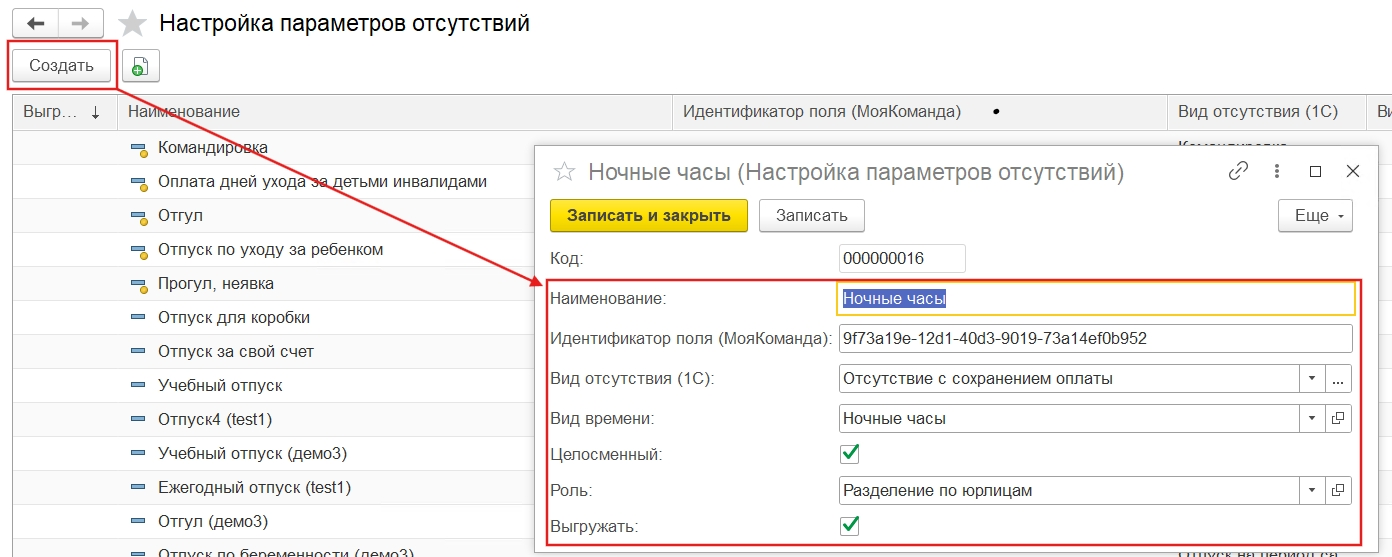Sort by the Выгр... column header

(x=64, y=112)
